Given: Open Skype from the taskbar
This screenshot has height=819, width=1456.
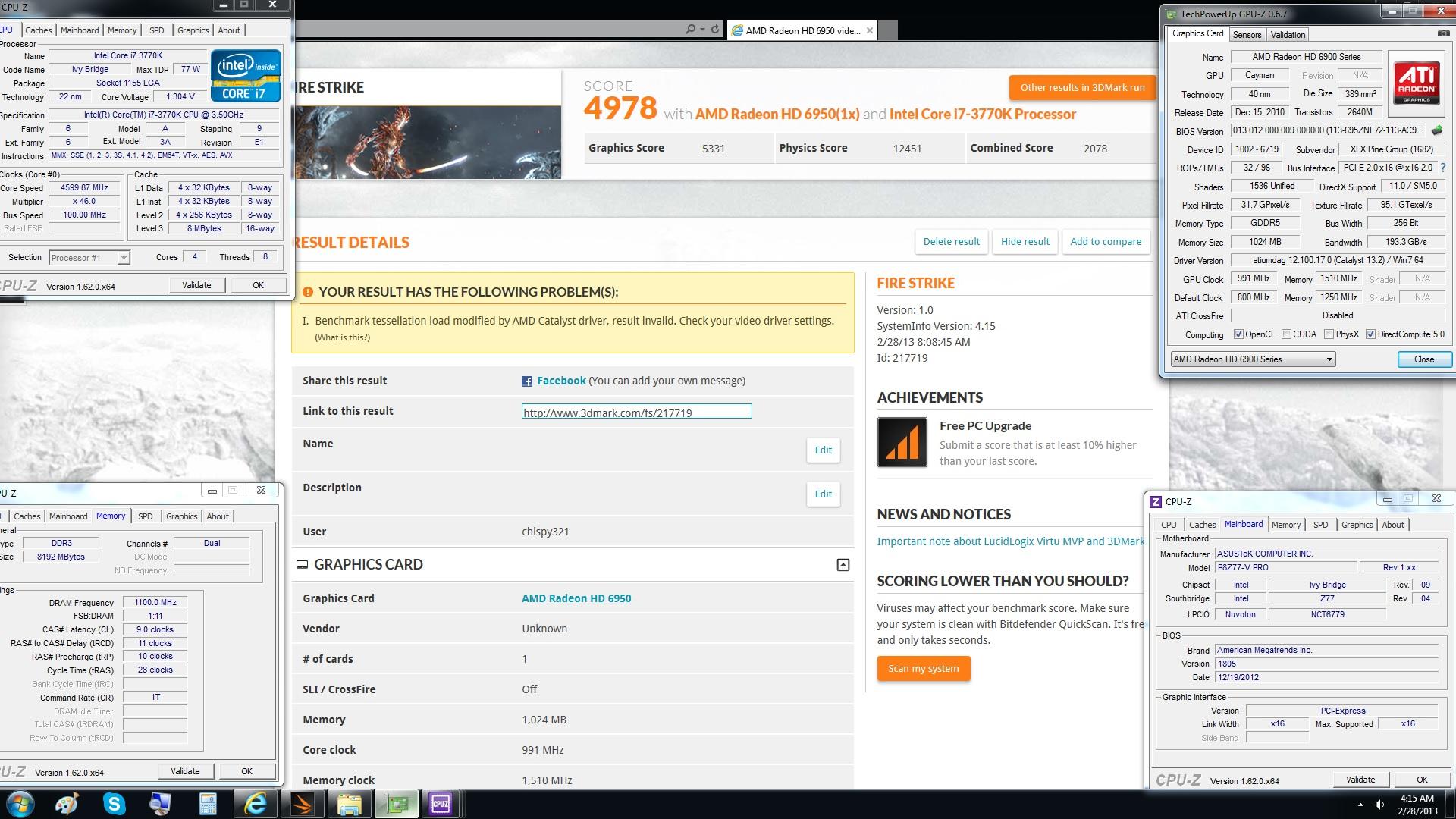Looking at the screenshot, I should tap(114, 804).
